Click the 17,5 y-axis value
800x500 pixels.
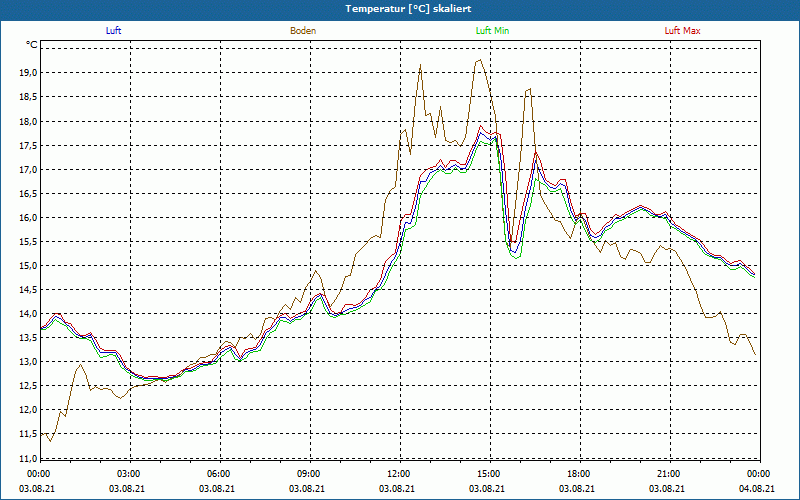click(x=29, y=145)
